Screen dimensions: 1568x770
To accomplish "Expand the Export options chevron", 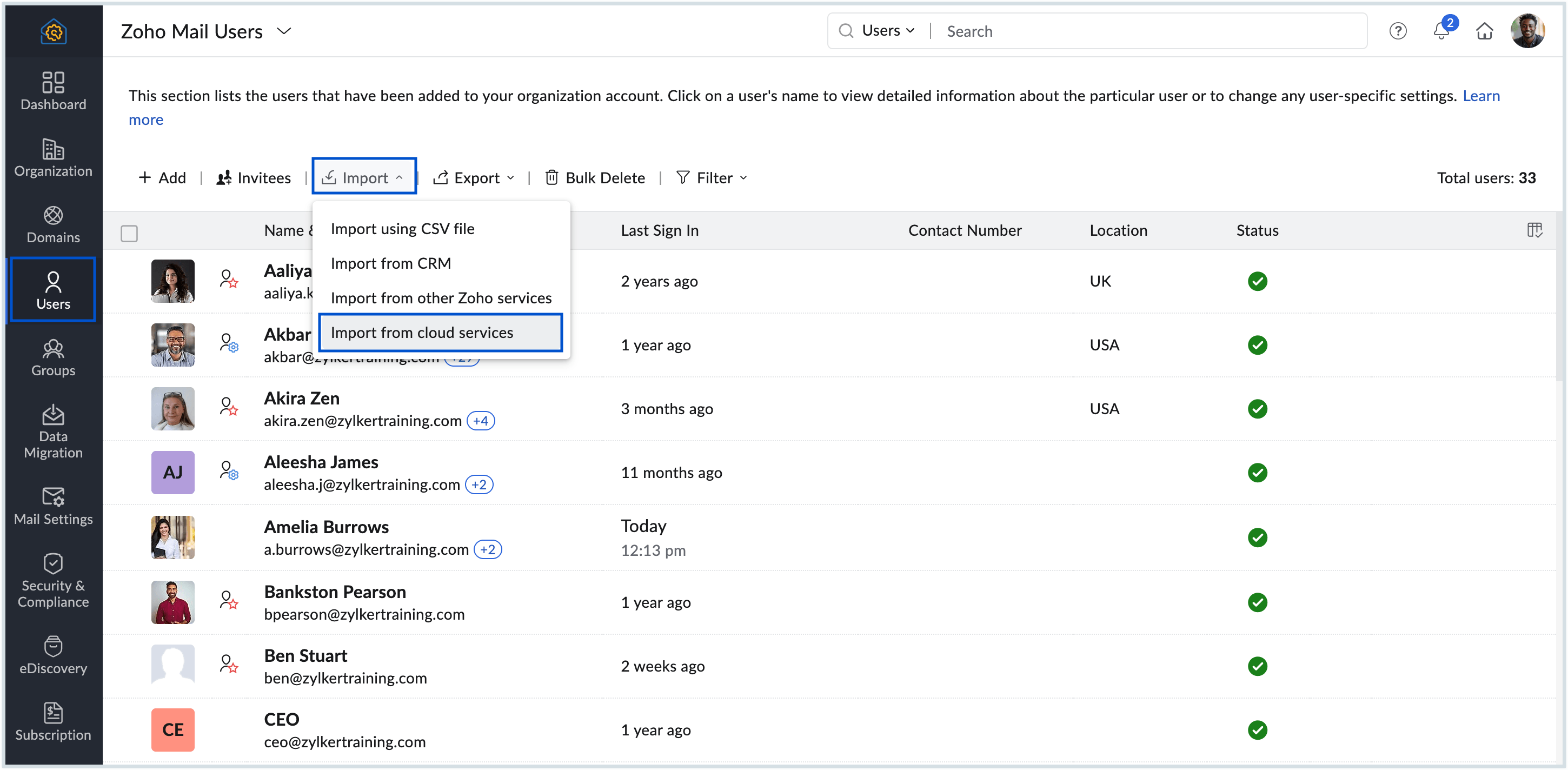I will tap(511, 178).
